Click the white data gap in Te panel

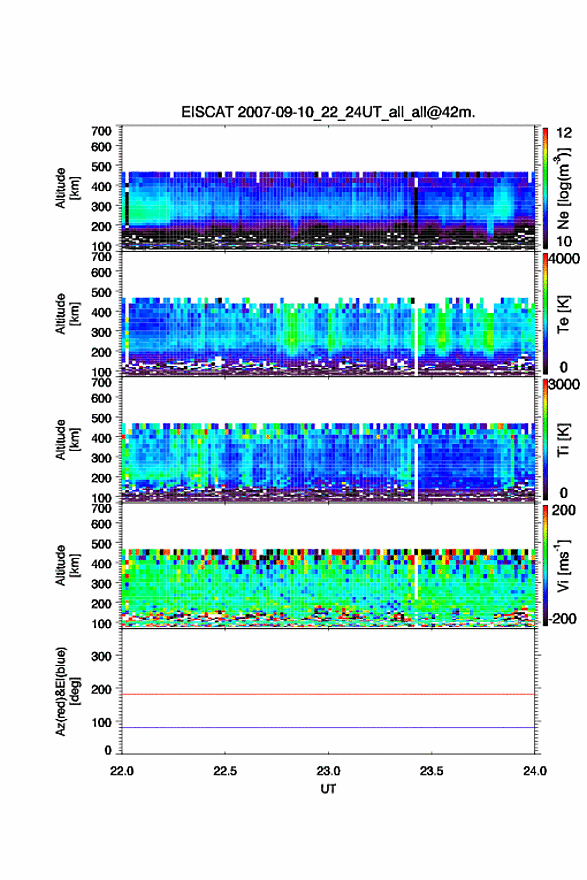tap(416, 341)
